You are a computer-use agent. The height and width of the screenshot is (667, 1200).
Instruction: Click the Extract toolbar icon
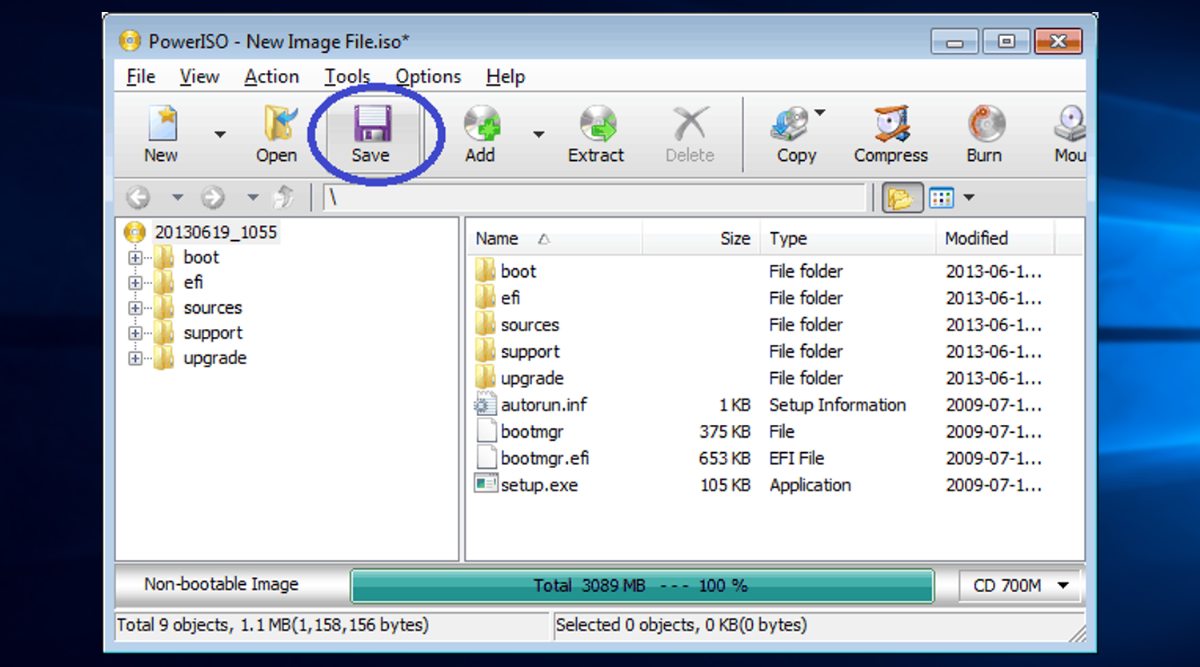(x=596, y=134)
